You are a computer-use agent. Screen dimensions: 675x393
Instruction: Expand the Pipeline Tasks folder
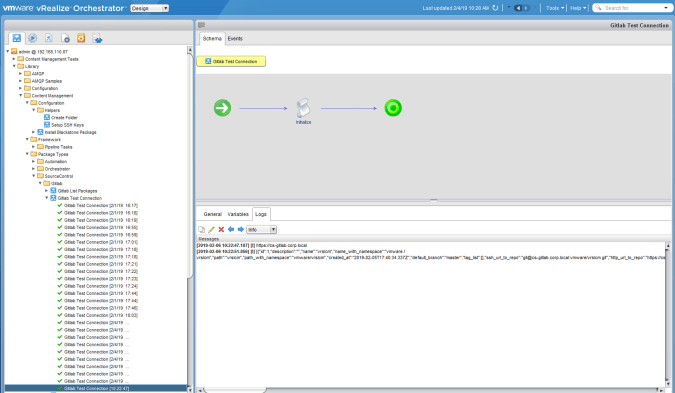tap(34, 146)
